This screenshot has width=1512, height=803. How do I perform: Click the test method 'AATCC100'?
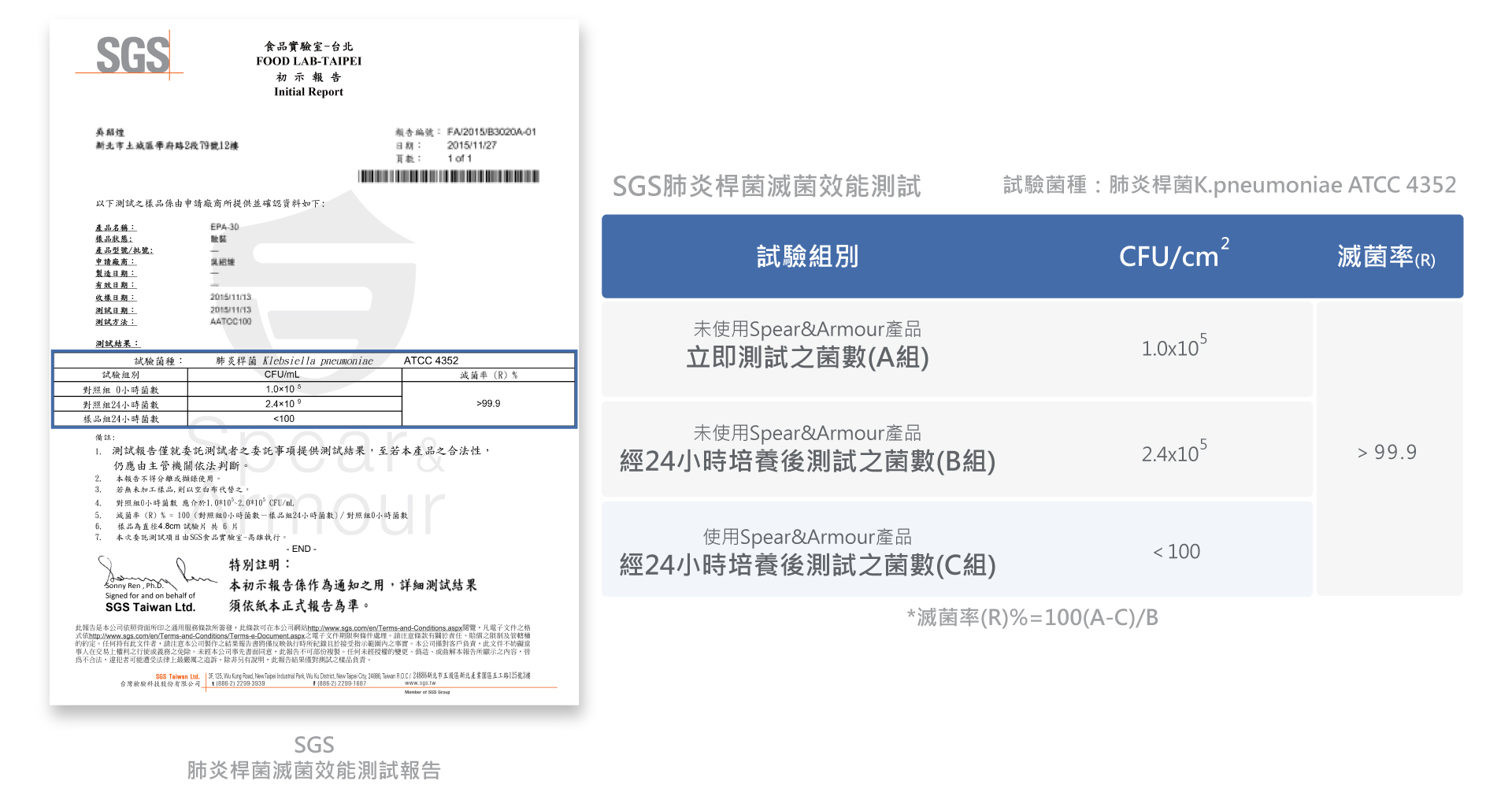231,321
